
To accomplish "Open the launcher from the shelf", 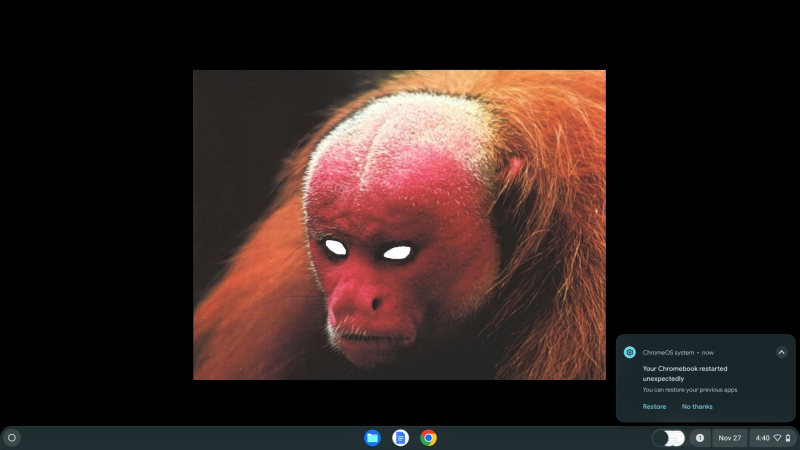I will (12, 438).
